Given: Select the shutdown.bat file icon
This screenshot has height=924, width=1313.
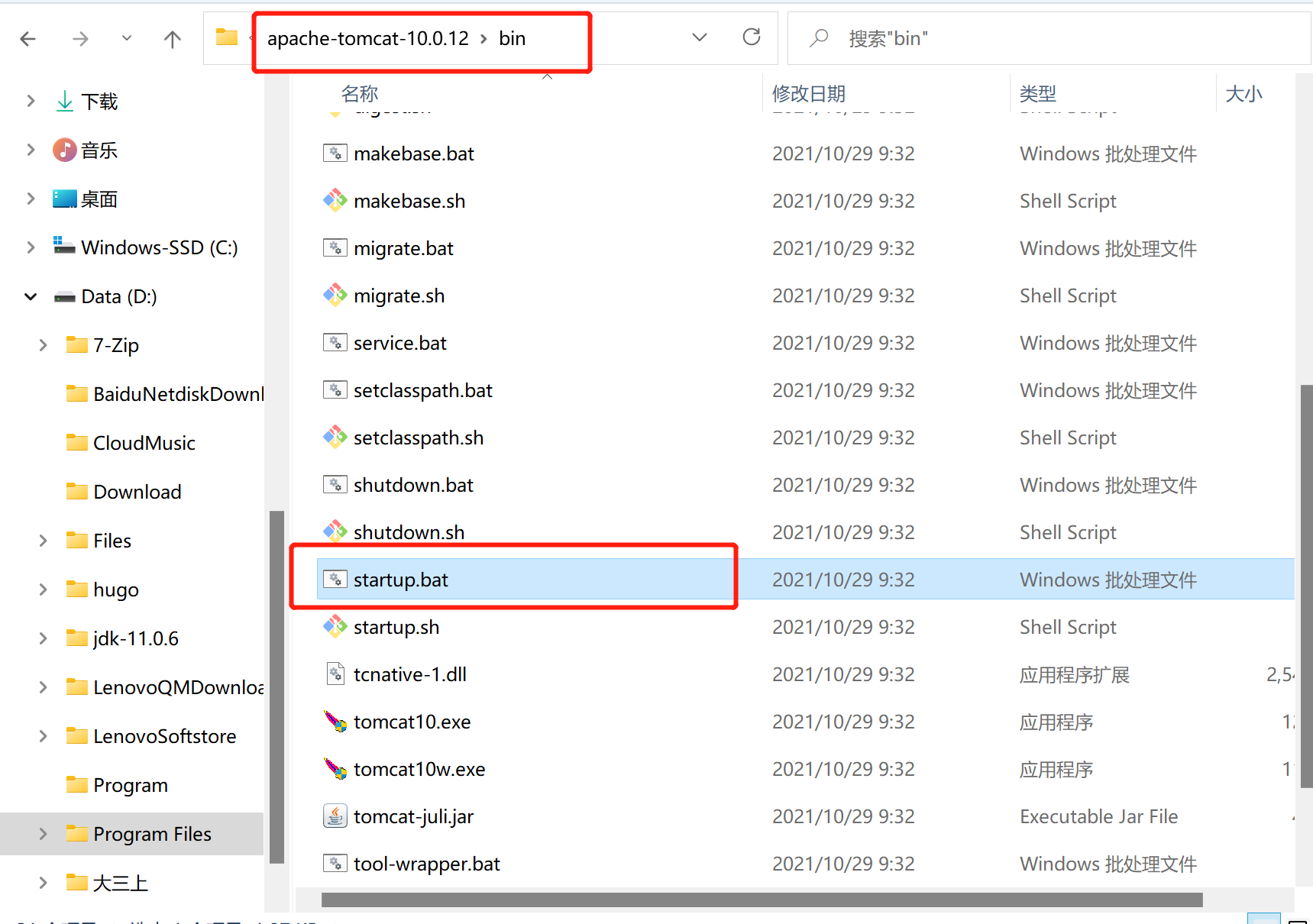Looking at the screenshot, I should point(335,485).
